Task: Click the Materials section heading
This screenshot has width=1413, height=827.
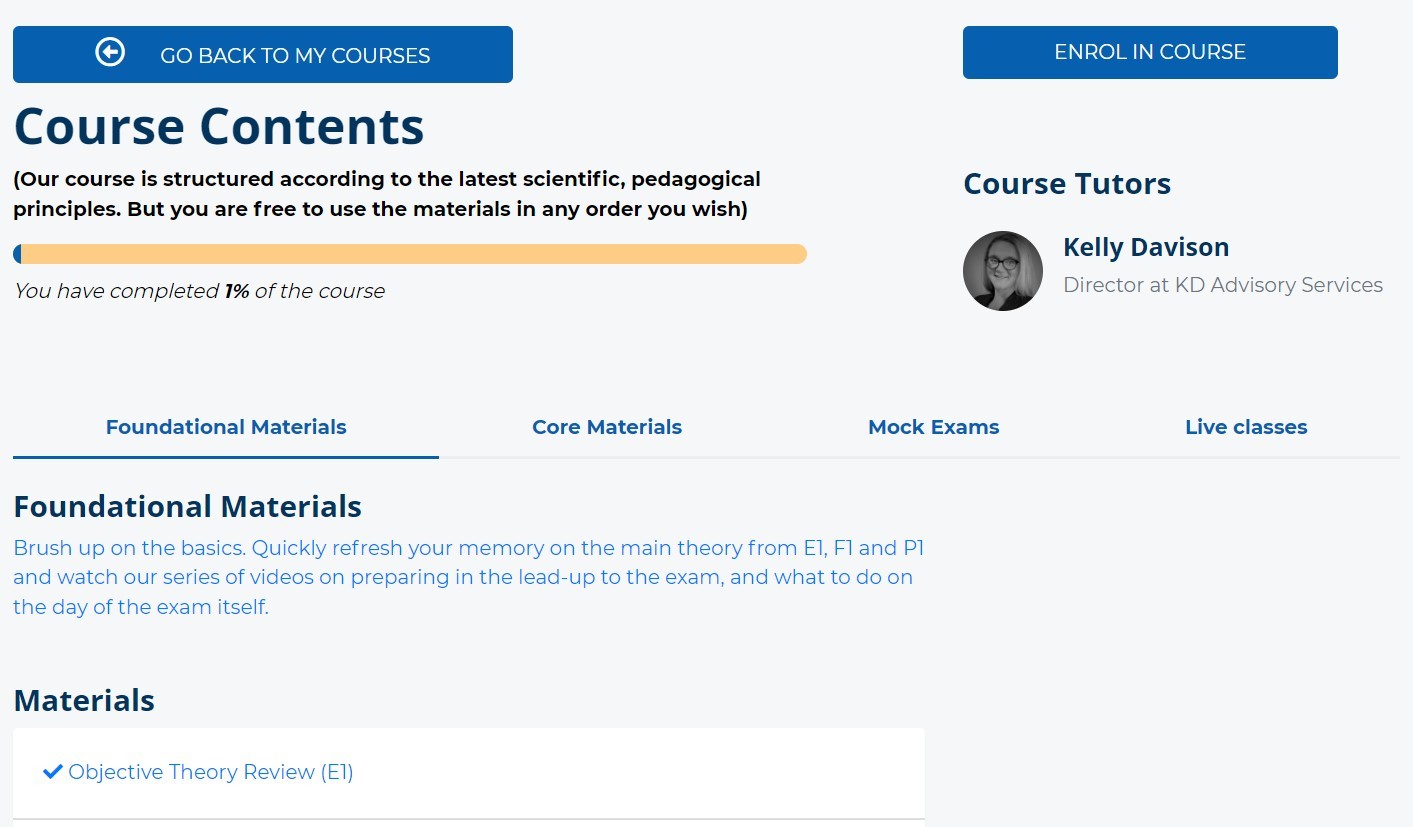Action: click(x=83, y=700)
